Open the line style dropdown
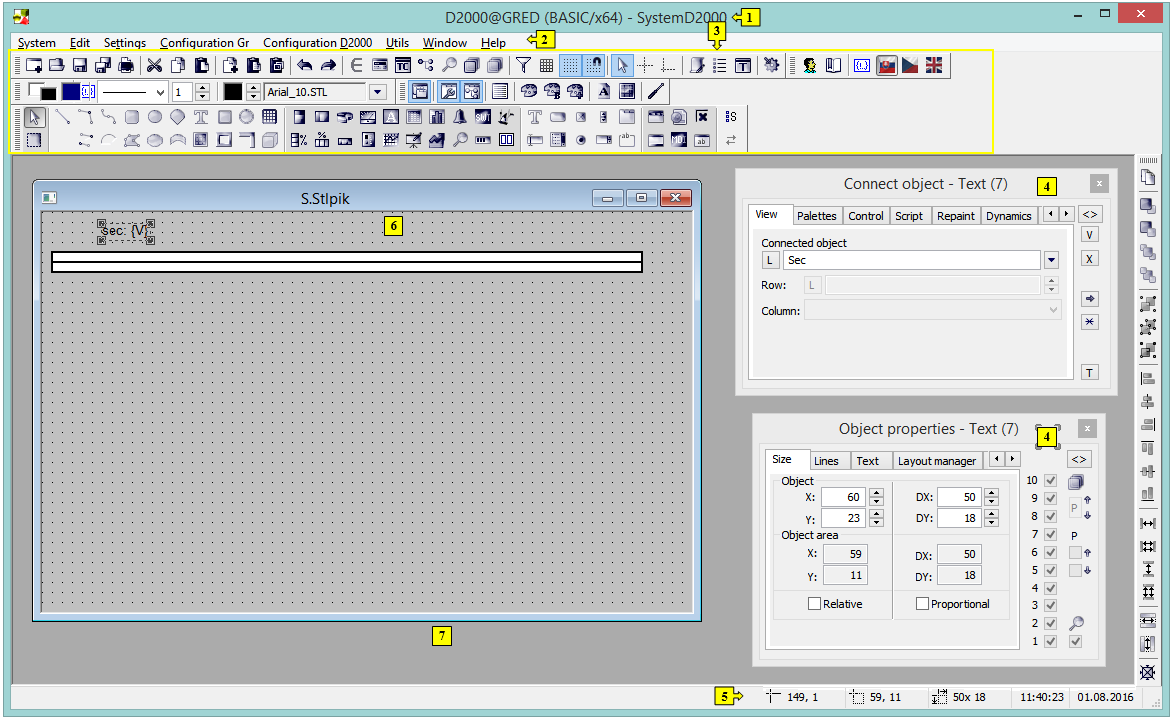This screenshot has width=1173, height=719. tap(160, 92)
